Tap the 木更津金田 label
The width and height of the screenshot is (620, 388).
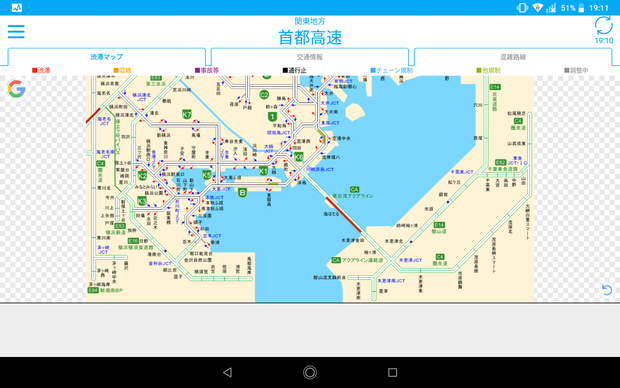[x=353, y=240]
